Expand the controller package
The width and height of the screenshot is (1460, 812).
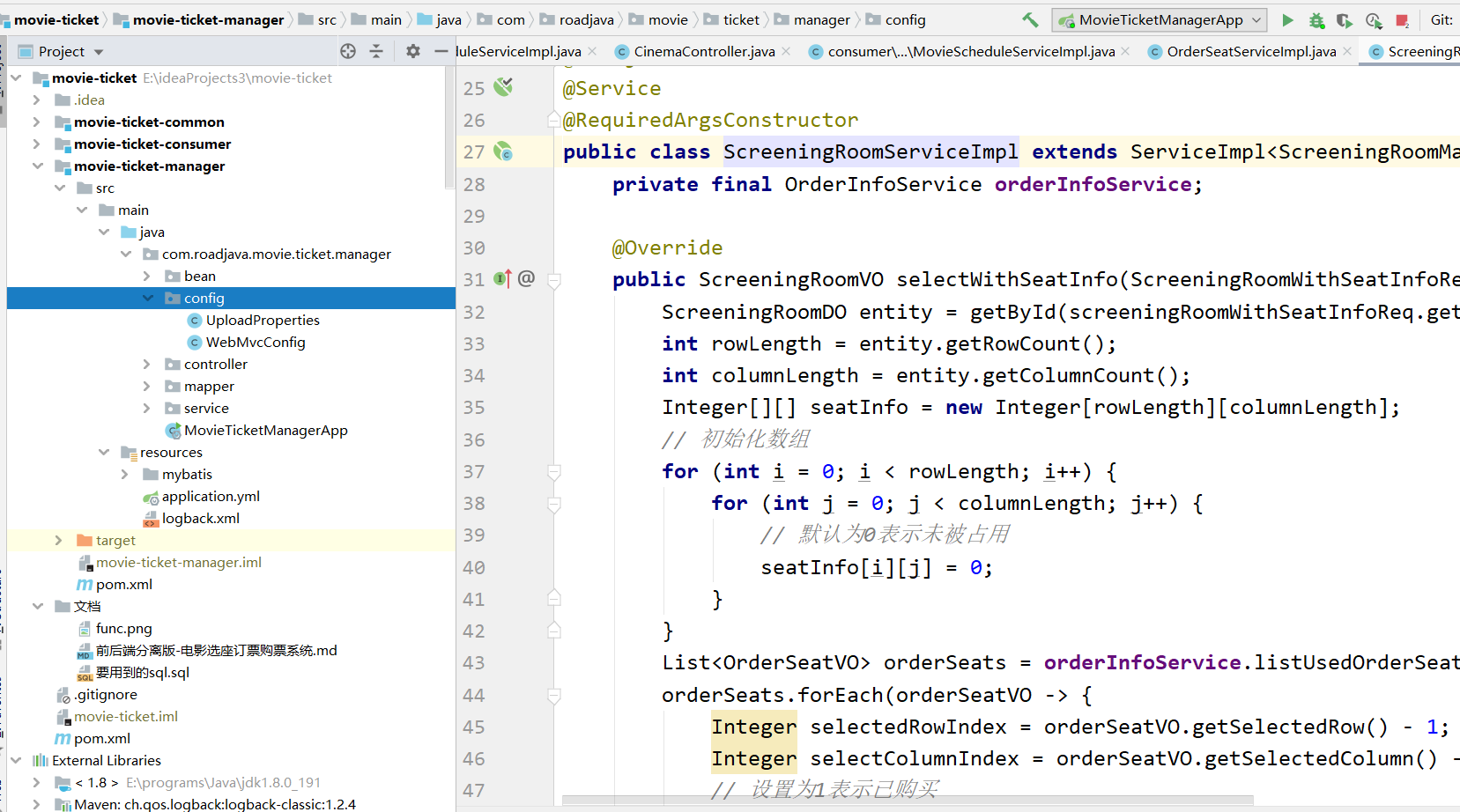pyautogui.click(x=147, y=364)
